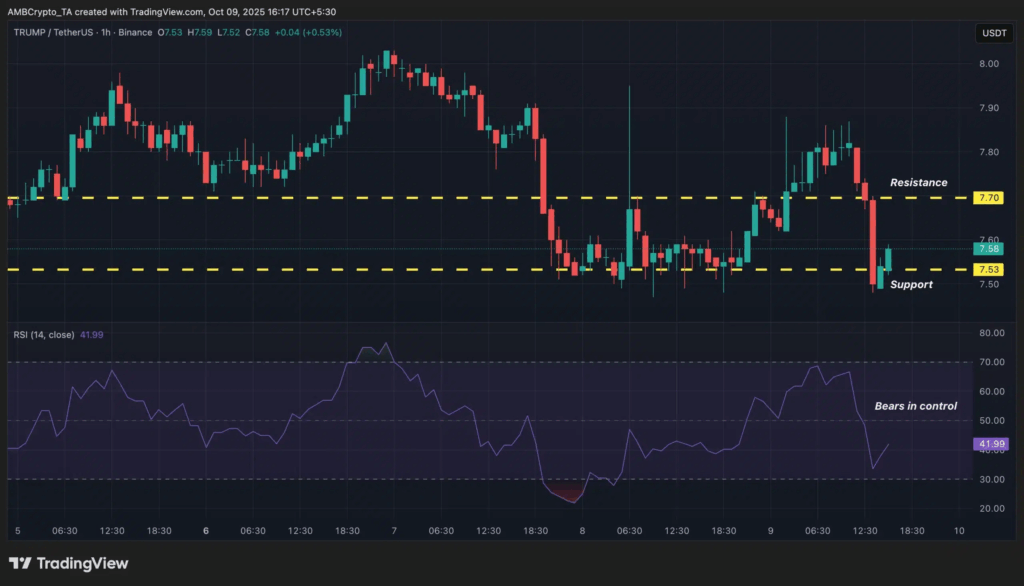Click the Bears in control annotation

(x=917, y=406)
